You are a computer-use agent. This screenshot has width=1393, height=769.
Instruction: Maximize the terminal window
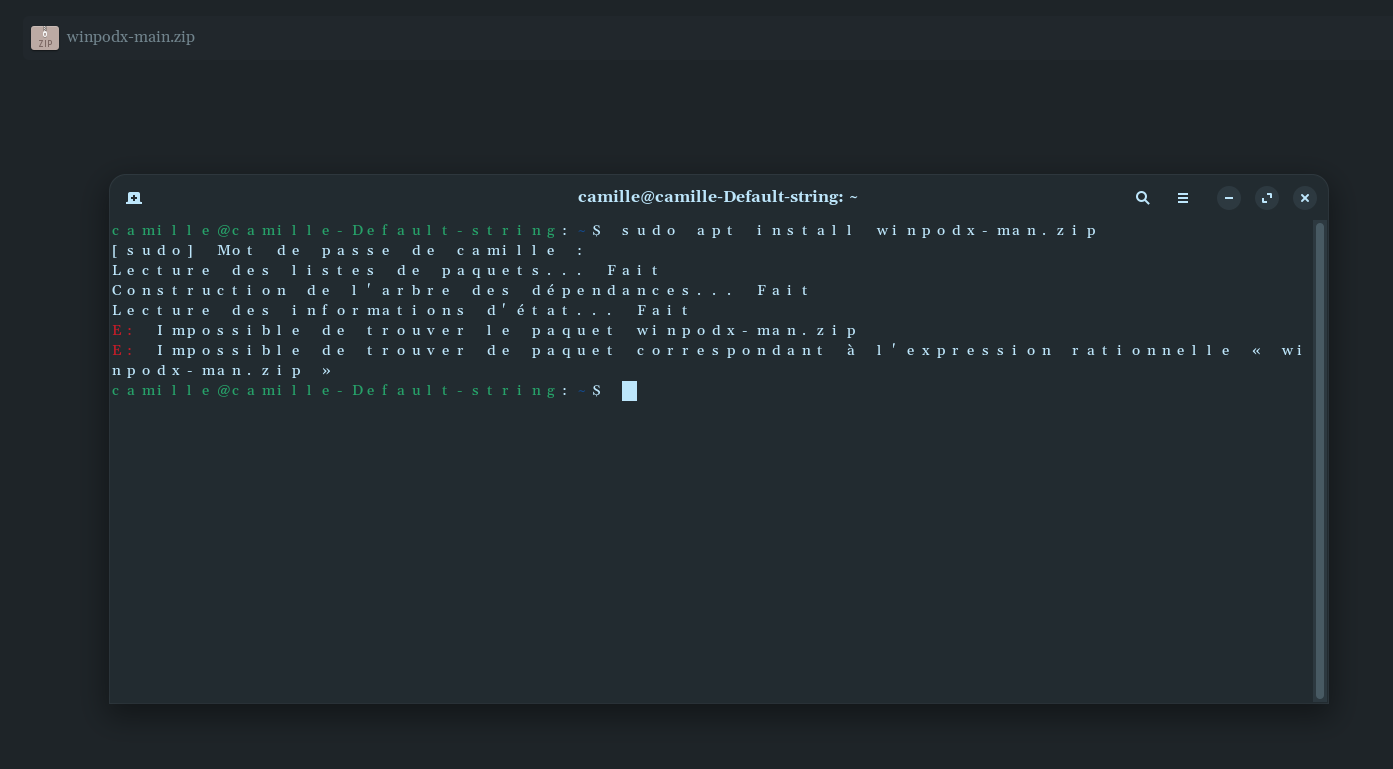[x=1267, y=198]
